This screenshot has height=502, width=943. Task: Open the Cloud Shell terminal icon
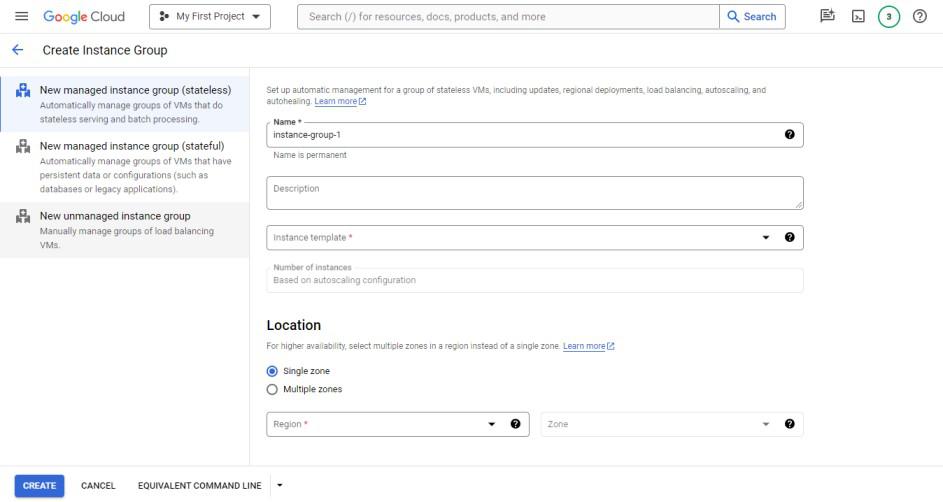(x=858, y=17)
